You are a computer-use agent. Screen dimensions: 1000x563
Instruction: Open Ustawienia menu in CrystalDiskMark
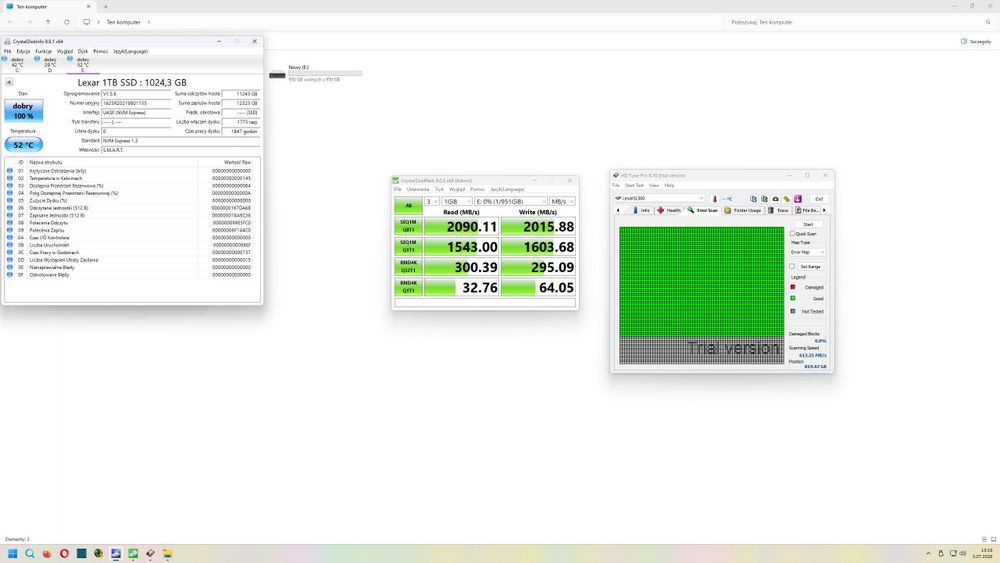click(x=418, y=189)
